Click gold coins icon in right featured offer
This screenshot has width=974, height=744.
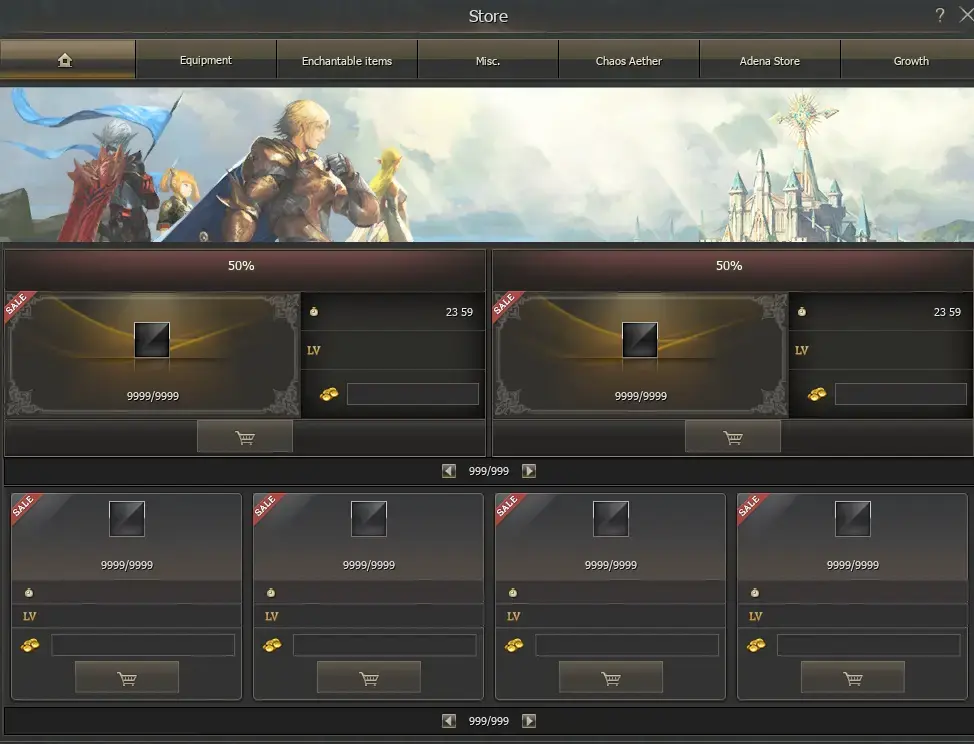click(817, 394)
